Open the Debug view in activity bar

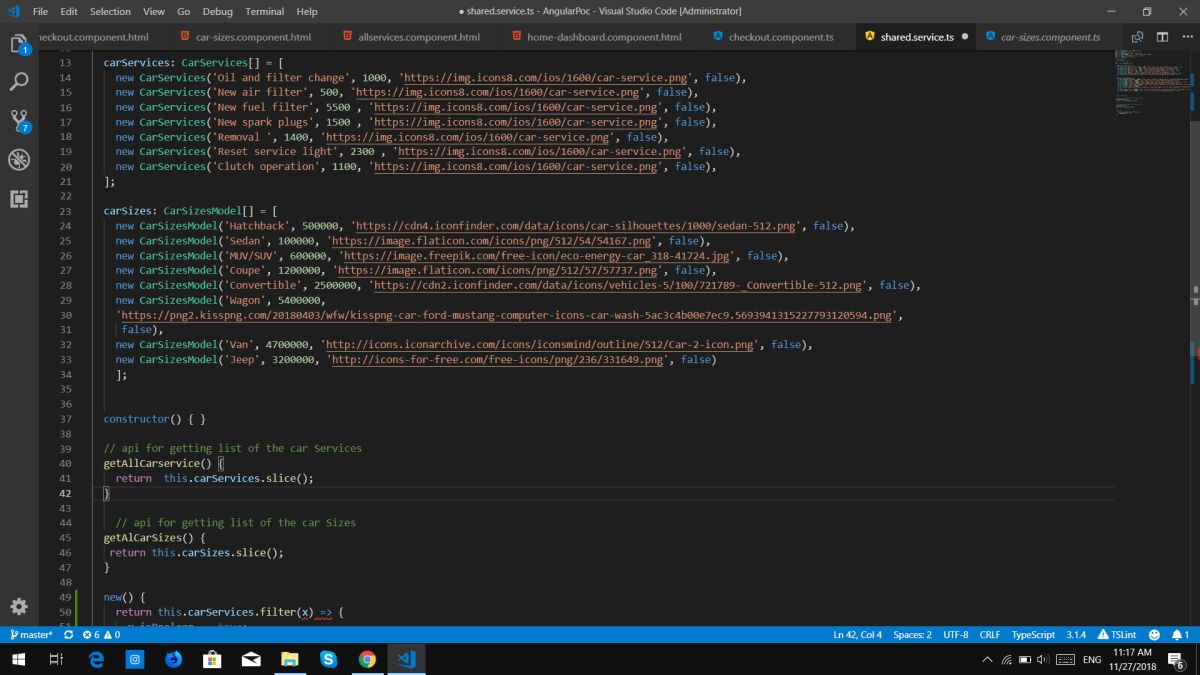pyautogui.click(x=19, y=159)
